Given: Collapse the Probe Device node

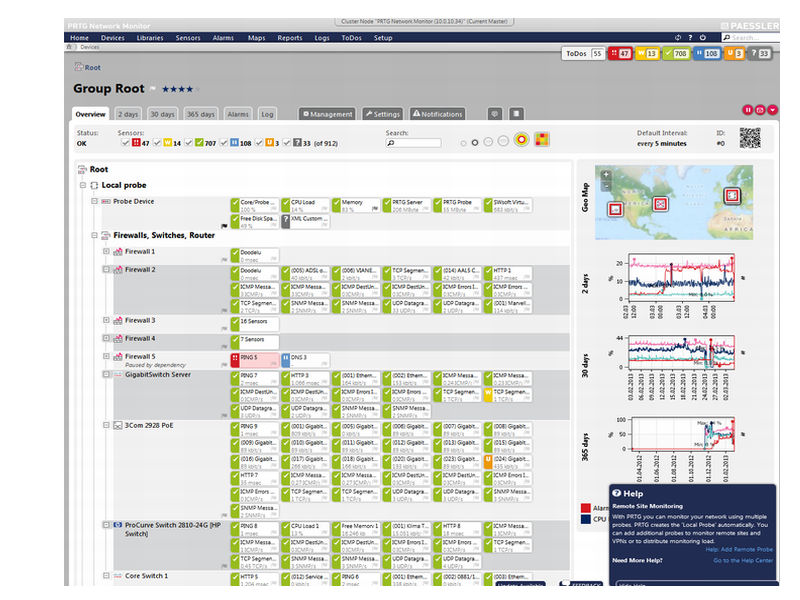Looking at the screenshot, I should coord(94,201).
